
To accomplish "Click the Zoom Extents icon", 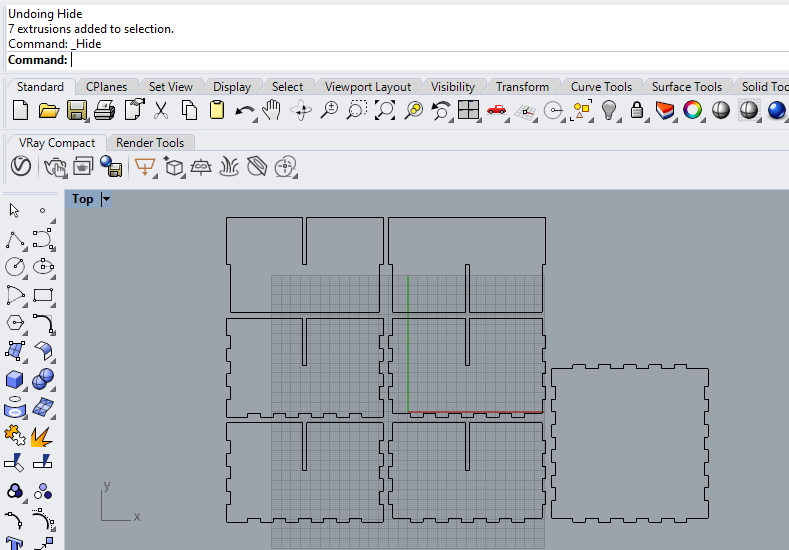I will pos(385,110).
